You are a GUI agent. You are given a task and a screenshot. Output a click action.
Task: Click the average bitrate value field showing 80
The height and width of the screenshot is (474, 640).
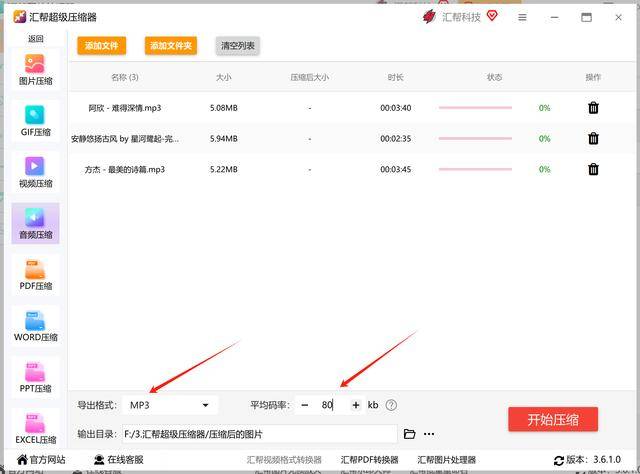click(x=330, y=405)
